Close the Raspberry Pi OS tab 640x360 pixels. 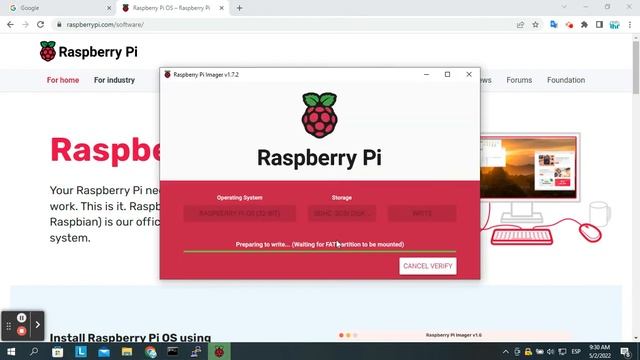click(222, 8)
